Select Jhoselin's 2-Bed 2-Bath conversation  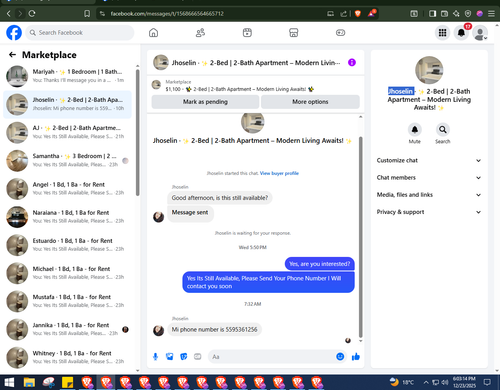[x=67, y=104]
